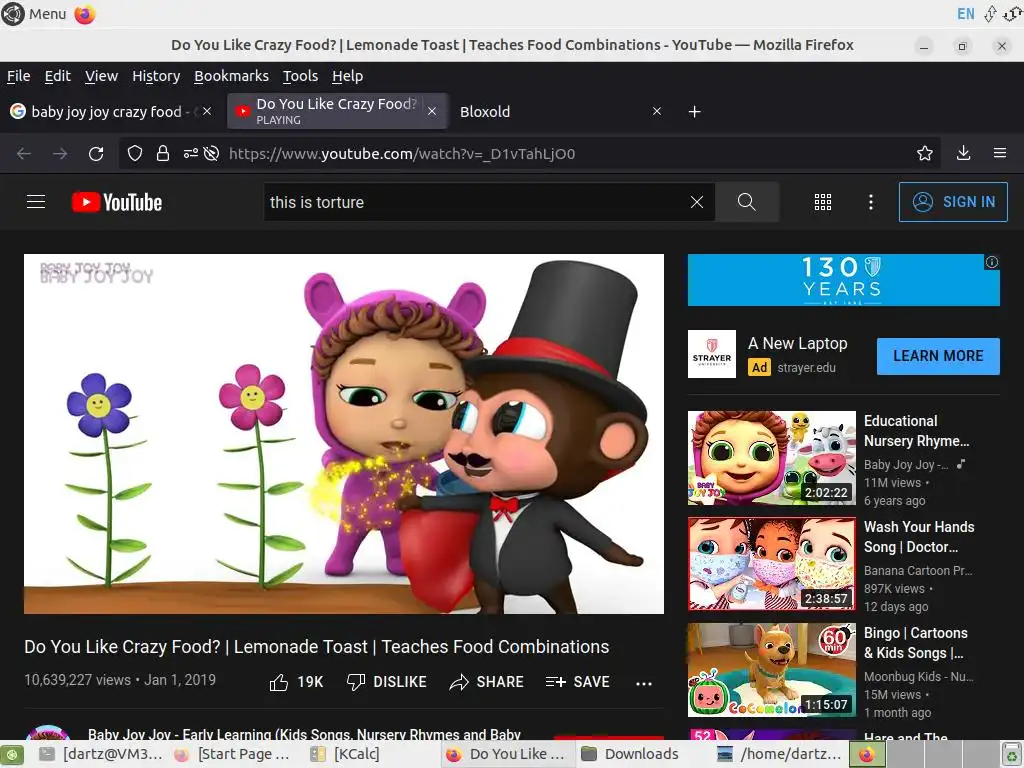
Task: Launch Firefox from the top panel icon
Action: [x=85, y=14]
